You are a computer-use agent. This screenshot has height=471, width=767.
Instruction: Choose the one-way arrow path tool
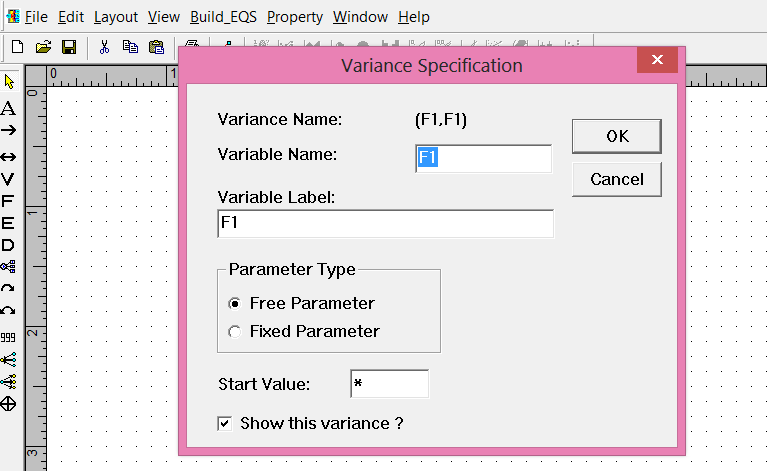8,131
